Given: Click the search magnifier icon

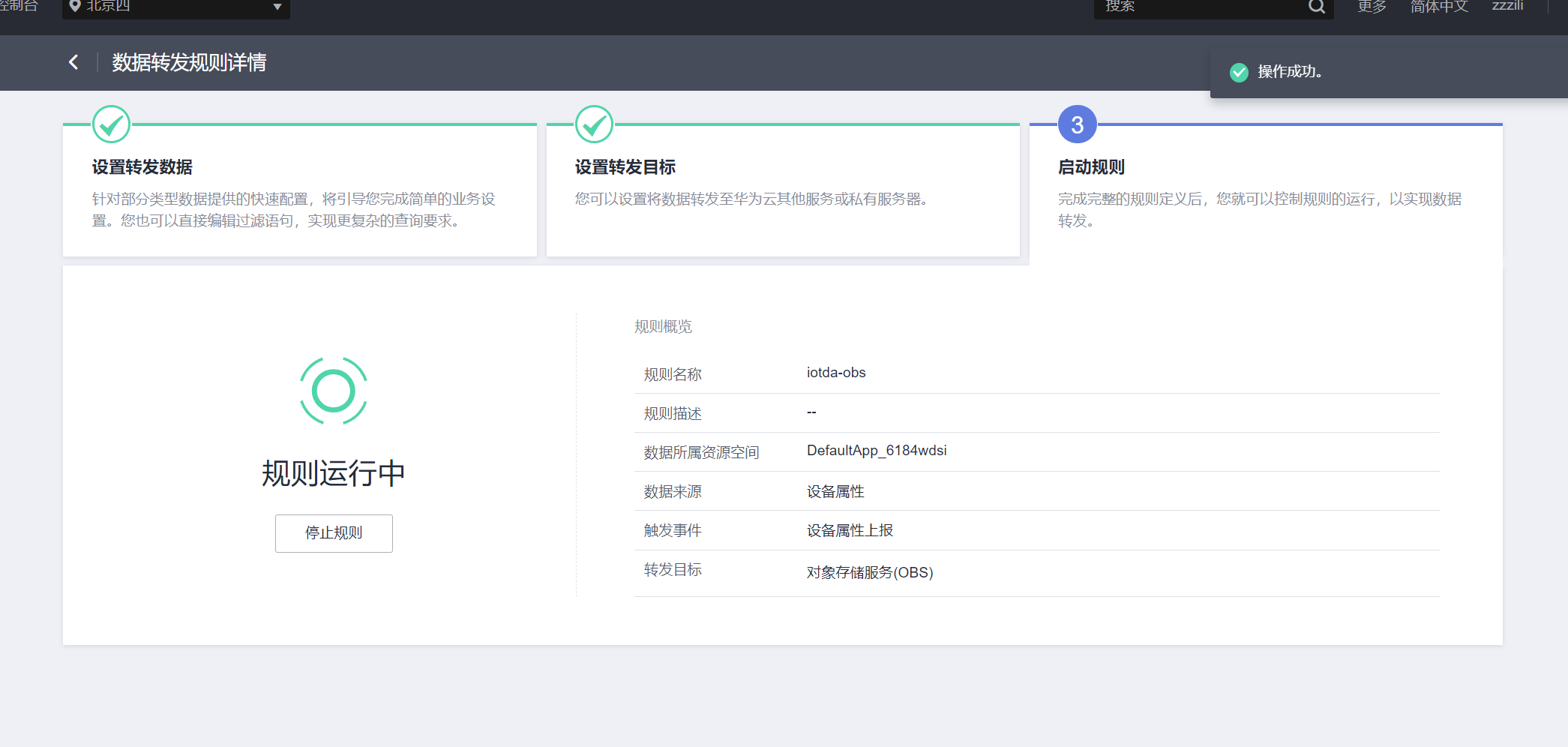Looking at the screenshot, I should pyautogui.click(x=1316, y=7).
